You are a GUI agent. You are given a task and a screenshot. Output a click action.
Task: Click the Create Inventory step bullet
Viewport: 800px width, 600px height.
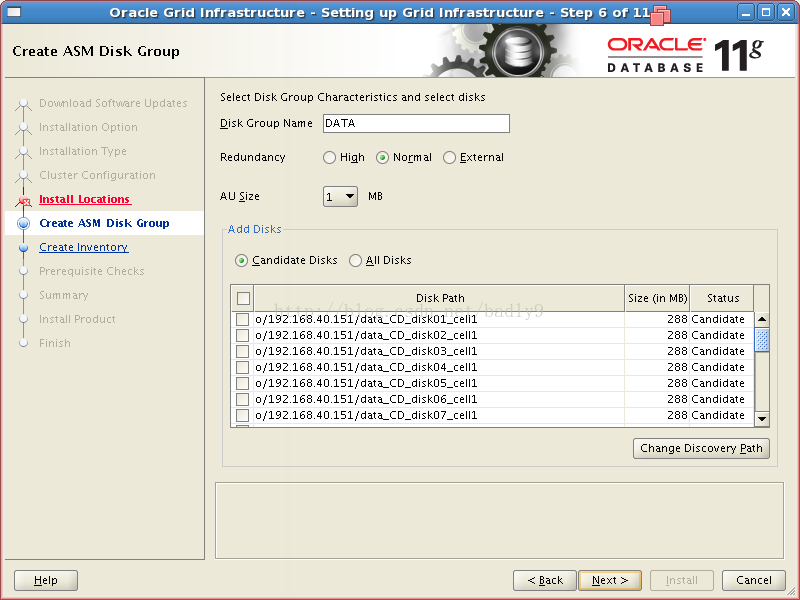23,247
